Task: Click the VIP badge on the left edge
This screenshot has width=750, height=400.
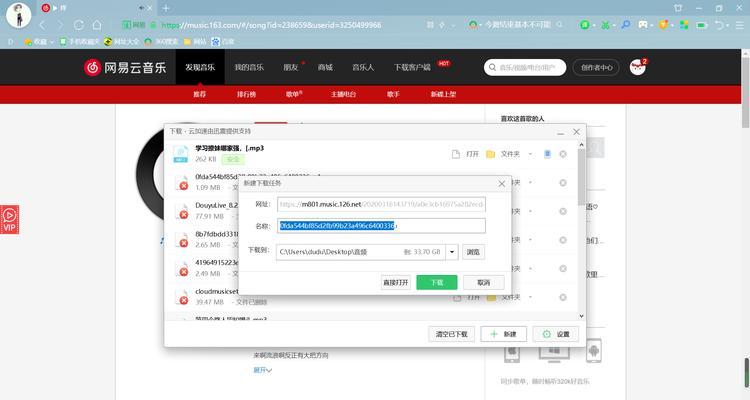Action: point(10,220)
